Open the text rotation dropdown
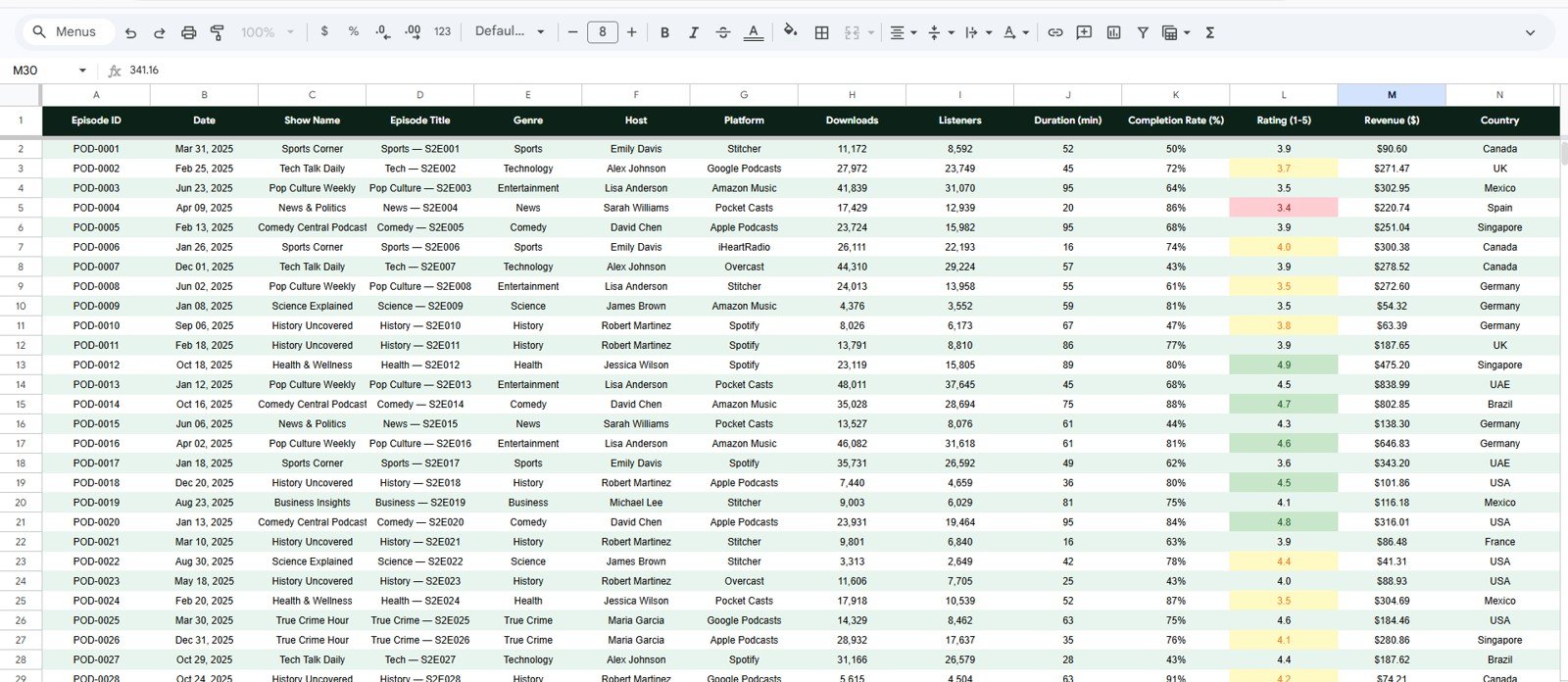 click(x=1015, y=32)
